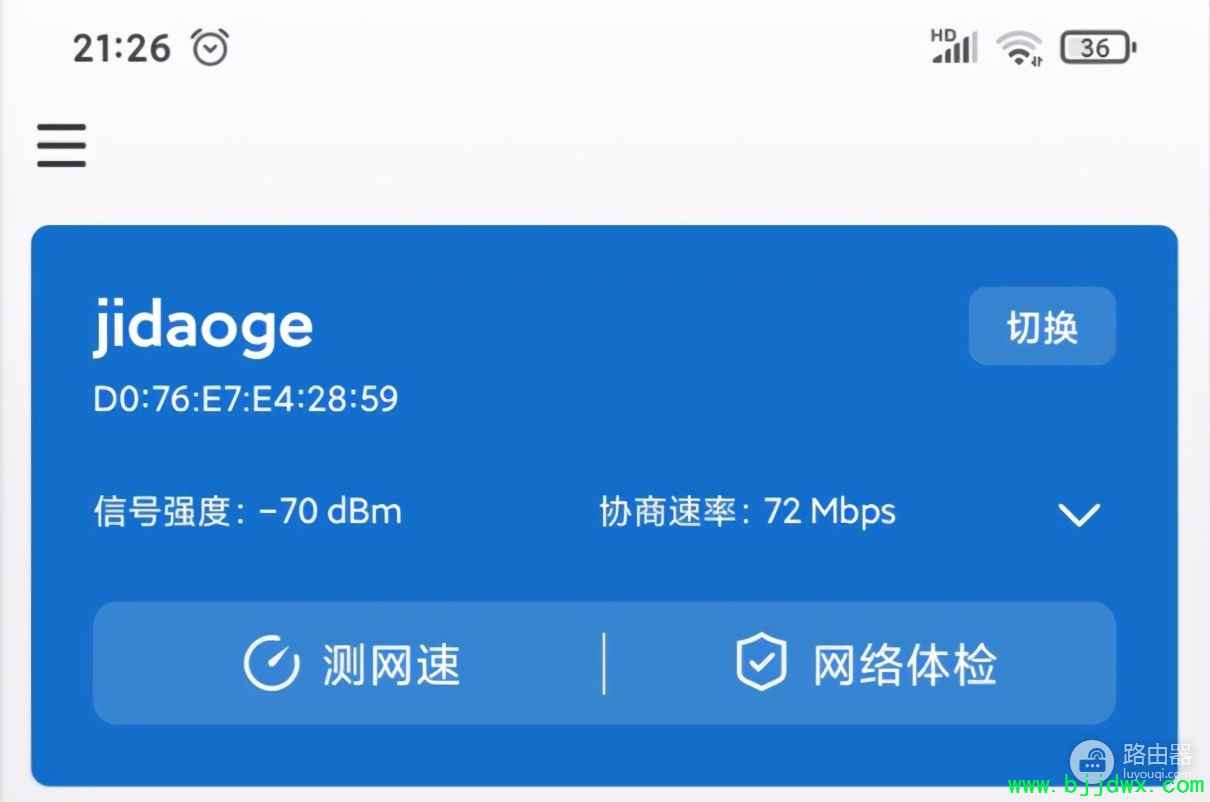Click the 路由器 watermark text
Screen dimensions: 1210x802
pyautogui.click(x=1158, y=753)
